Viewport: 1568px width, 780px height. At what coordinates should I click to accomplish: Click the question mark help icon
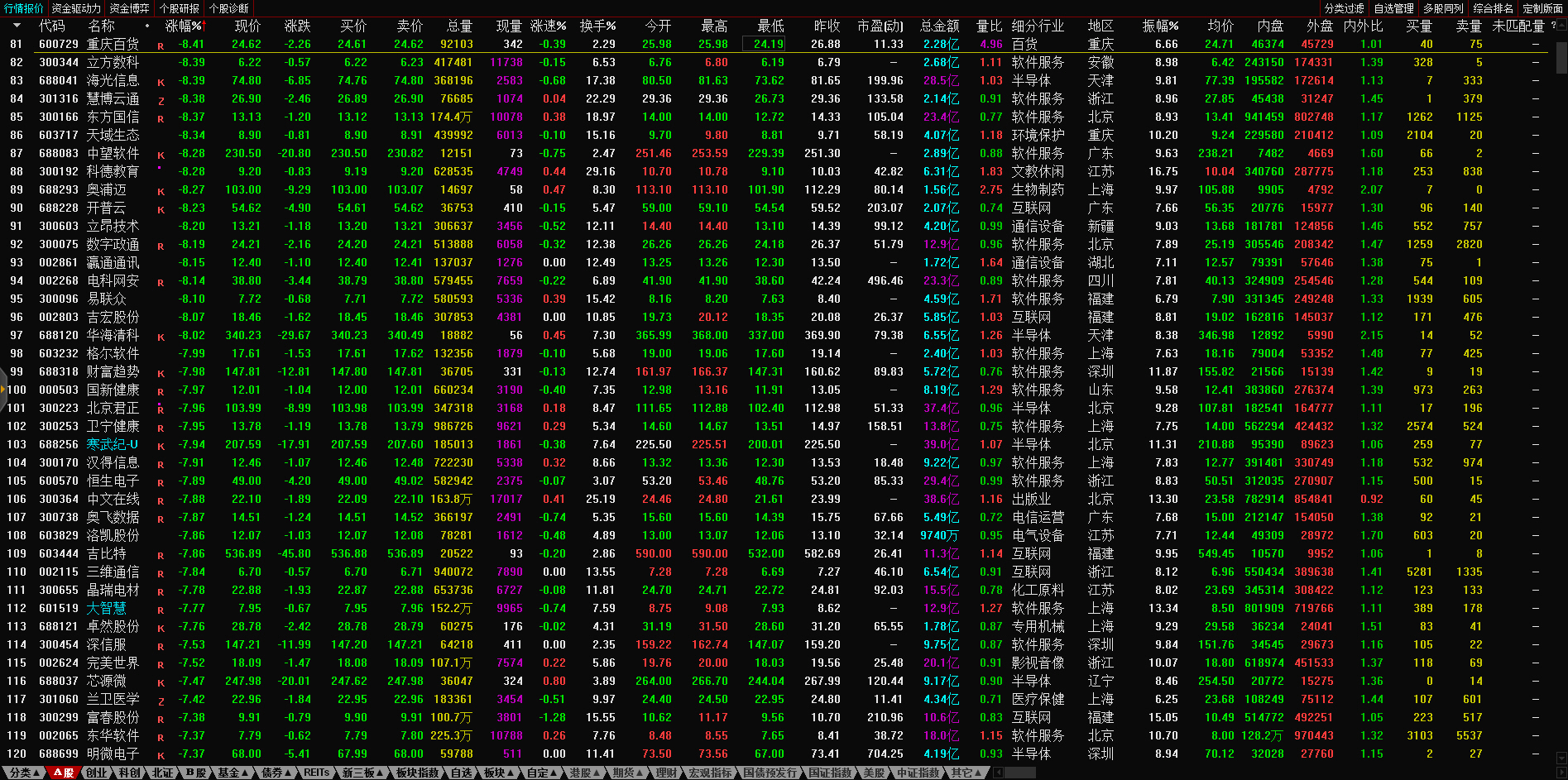(x=1553, y=26)
